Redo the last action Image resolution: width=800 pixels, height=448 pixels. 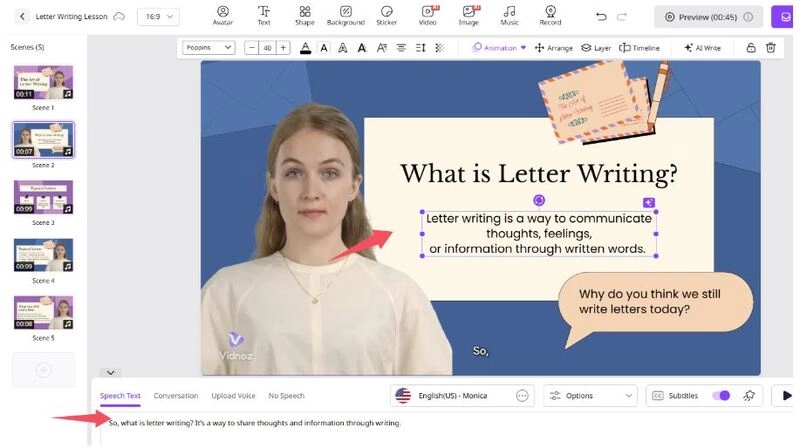tap(621, 17)
